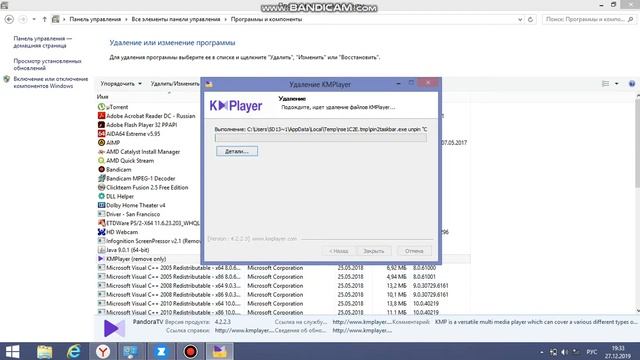Click the uninstall progress bar
The width and height of the screenshot is (640, 360).
click(x=321, y=138)
